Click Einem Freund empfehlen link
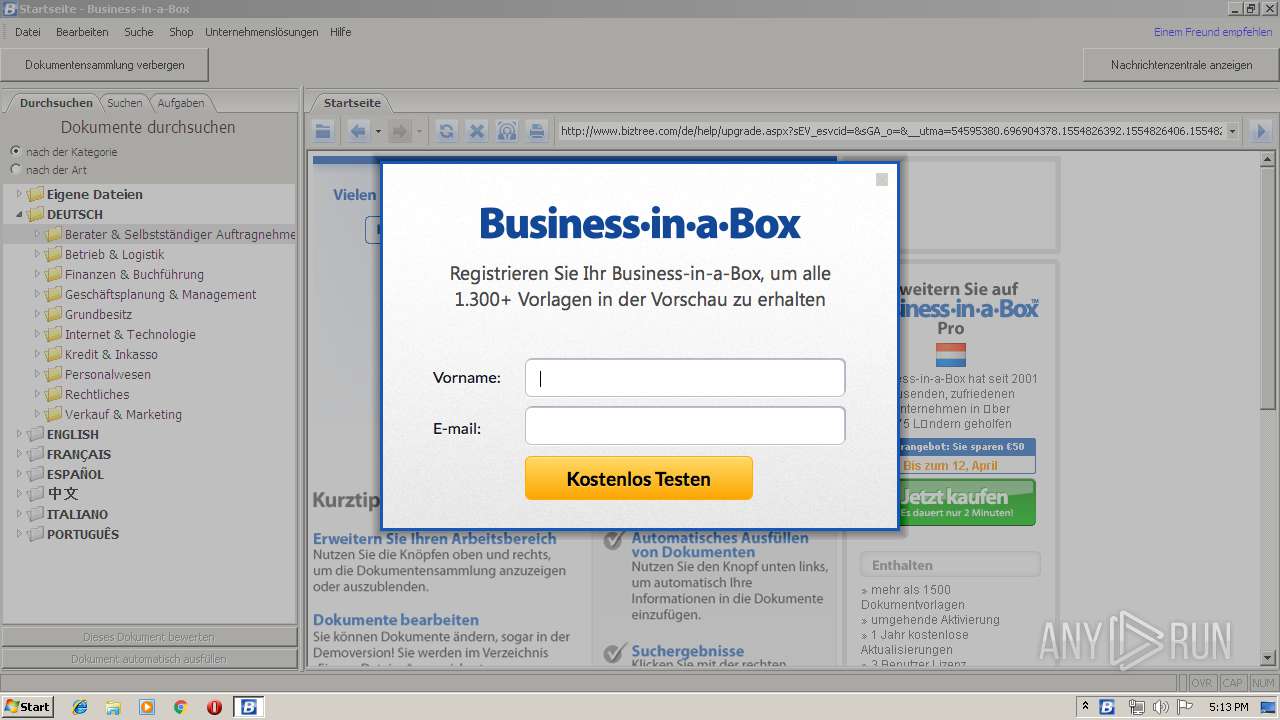 point(1213,32)
